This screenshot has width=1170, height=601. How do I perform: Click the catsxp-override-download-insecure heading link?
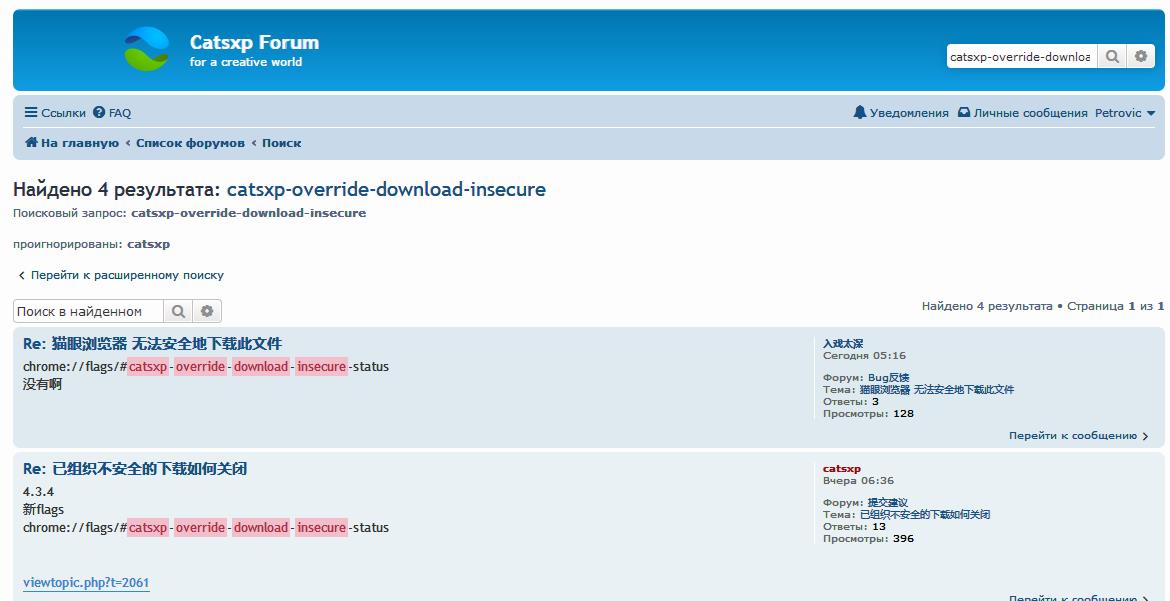(386, 190)
